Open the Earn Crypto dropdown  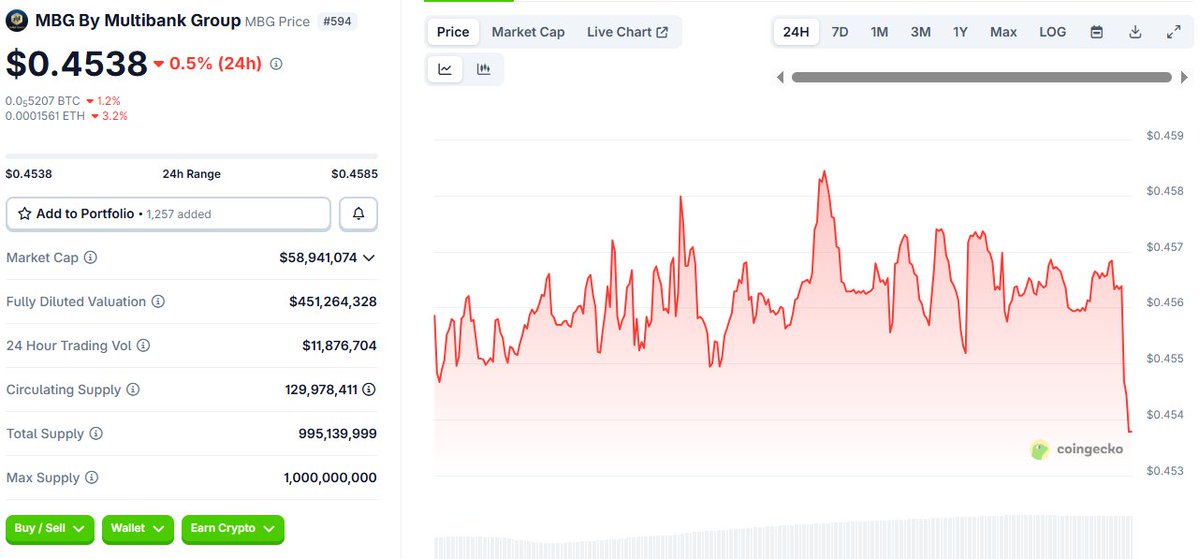click(x=233, y=528)
